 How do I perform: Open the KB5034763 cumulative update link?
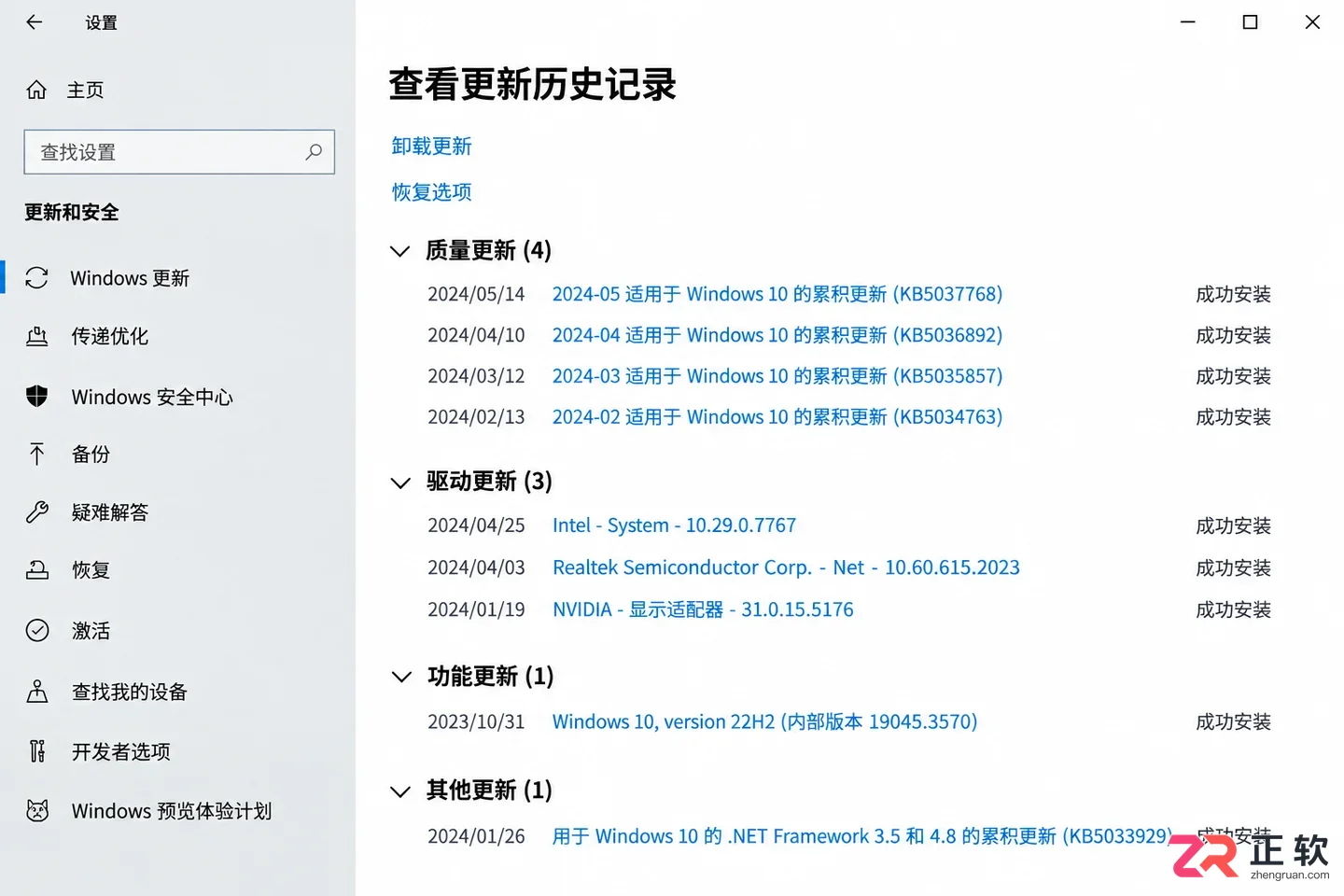(777, 417)
